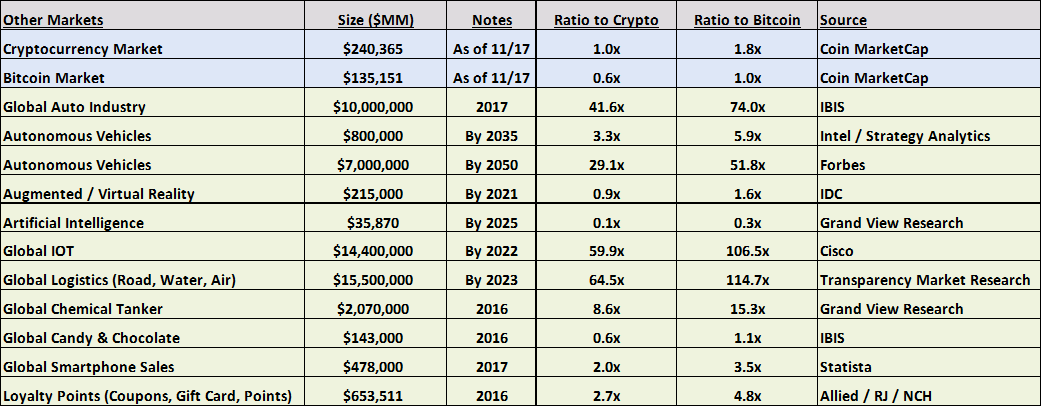Select the "Ratio to Bitcoin" header cell

click(x=746, y=19)
